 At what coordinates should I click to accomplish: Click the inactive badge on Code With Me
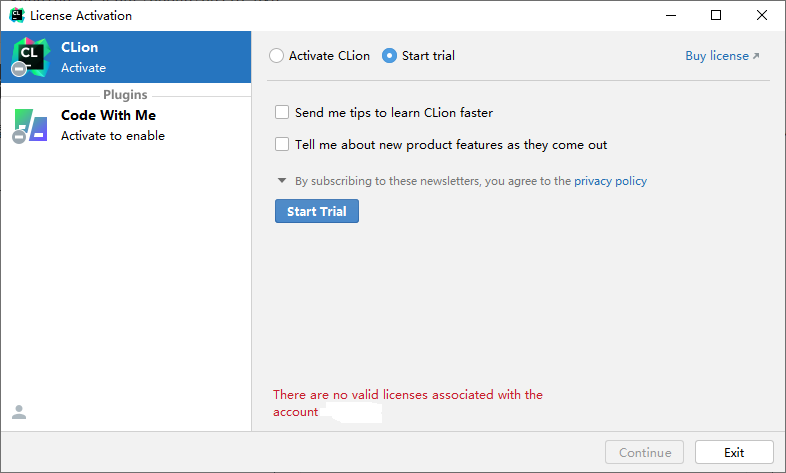pos(19,136)
